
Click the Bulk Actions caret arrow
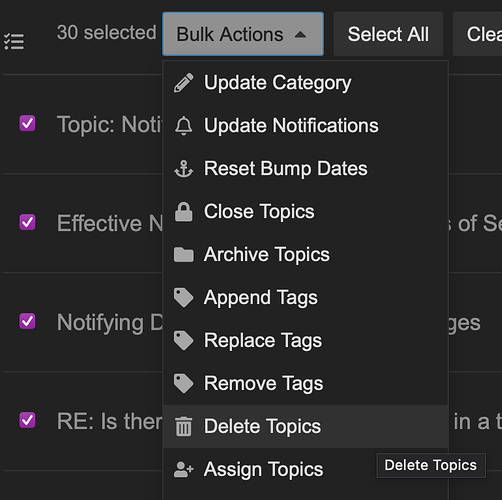[x=300, y=34]
